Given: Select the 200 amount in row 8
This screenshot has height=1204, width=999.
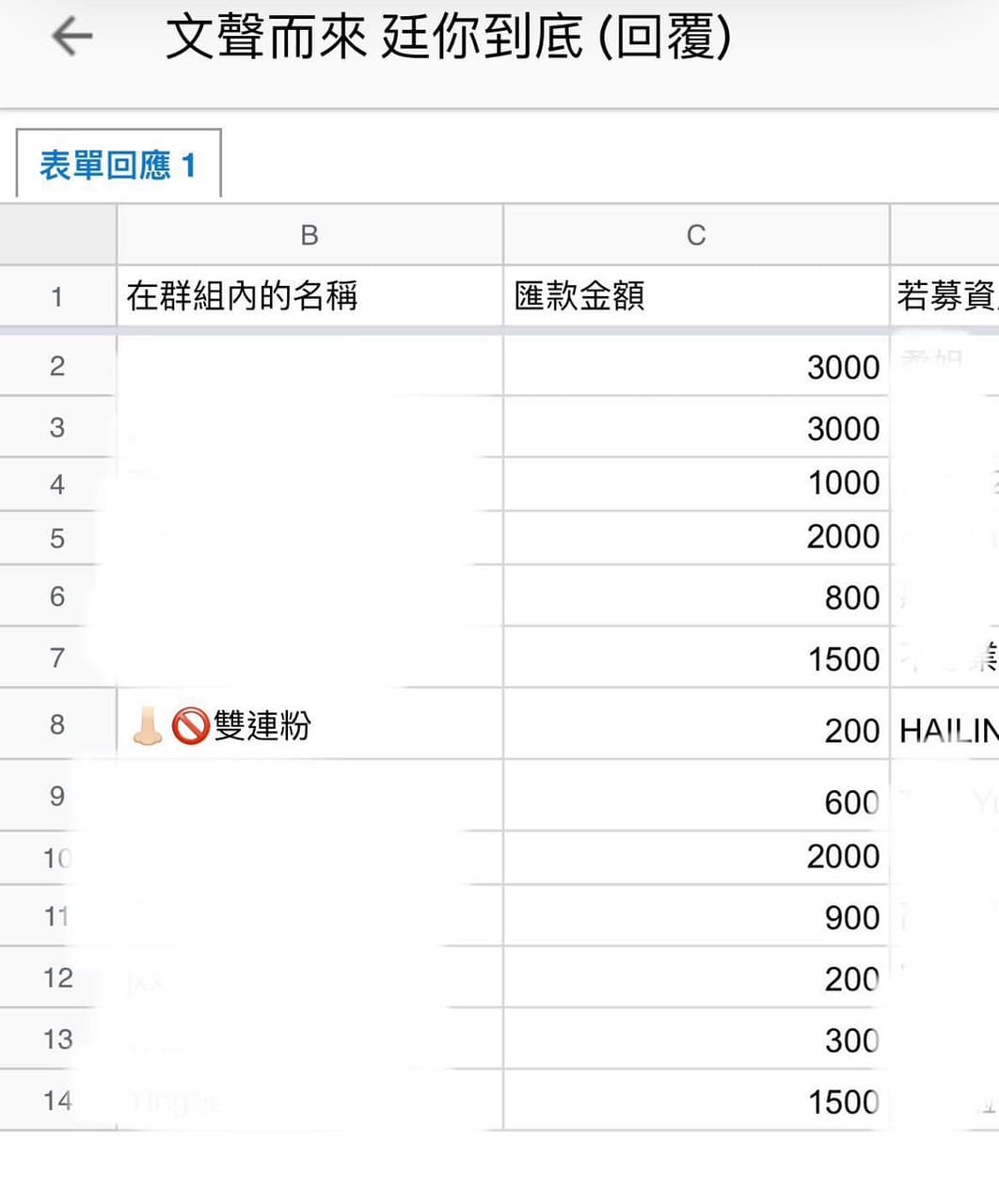Looking at the screenshot, I should click(x=696, y=723).
